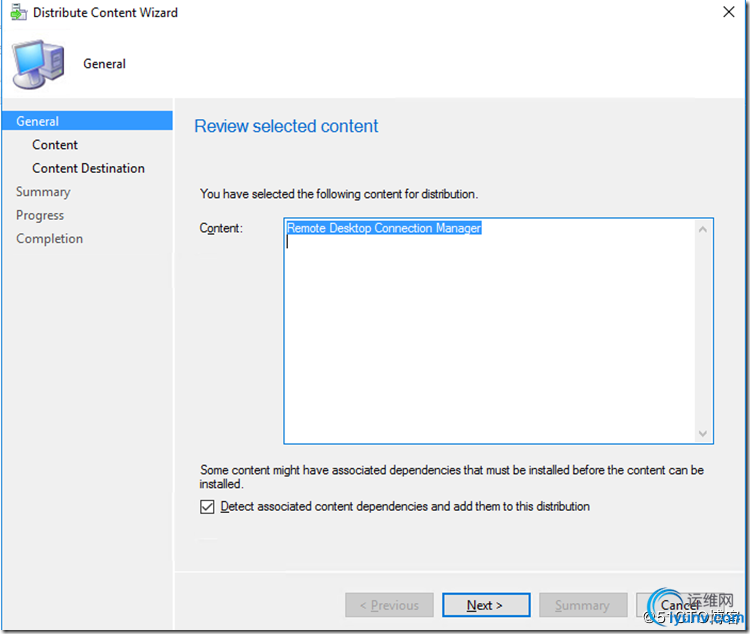Open the Content step in sidebar
Viewport: 750px width, 634px height.
tap(55, 145)
